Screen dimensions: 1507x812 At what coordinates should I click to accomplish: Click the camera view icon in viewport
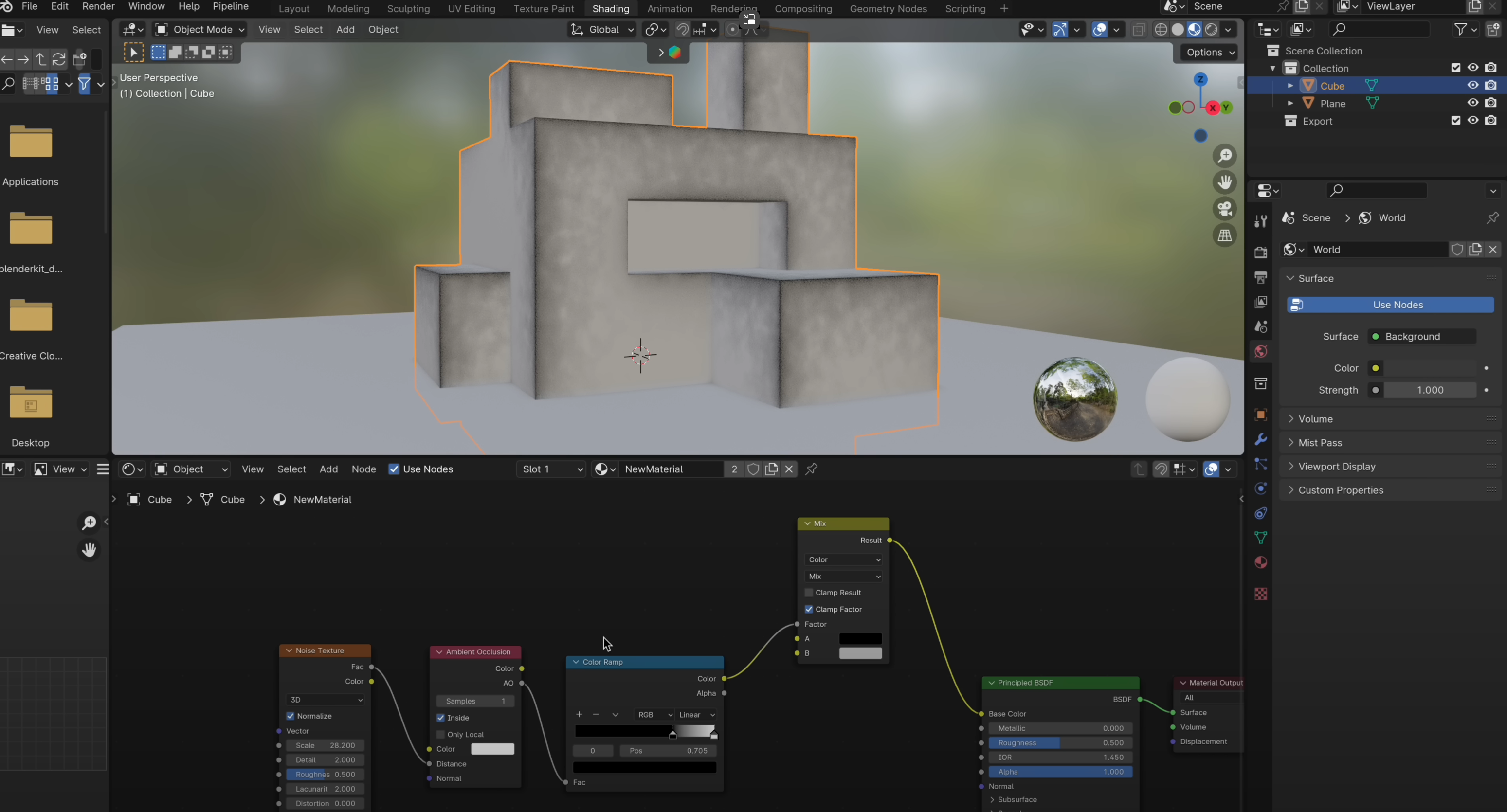[x=1224, y=209]
